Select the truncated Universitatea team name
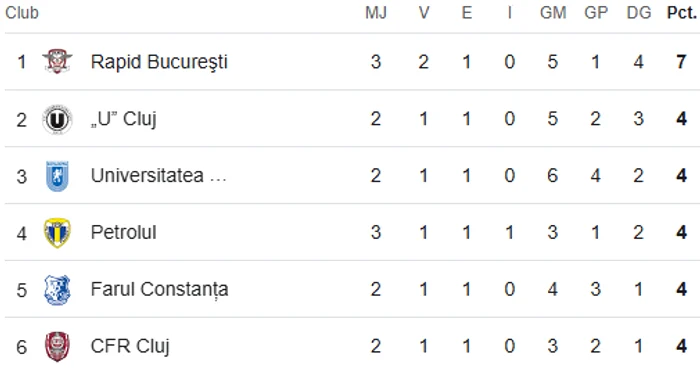 tap(158, 176)
